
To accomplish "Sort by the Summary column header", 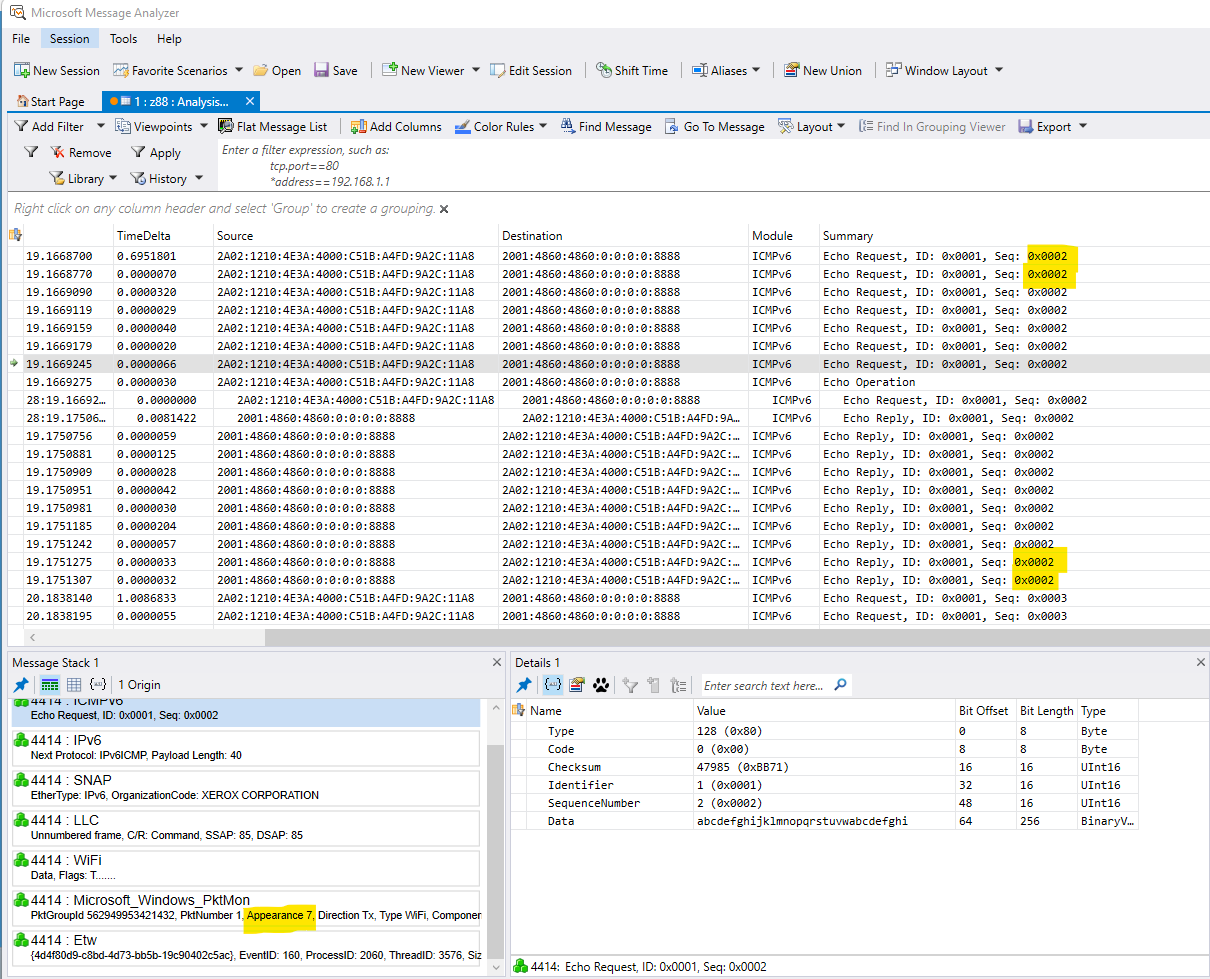I will 1014,236.
